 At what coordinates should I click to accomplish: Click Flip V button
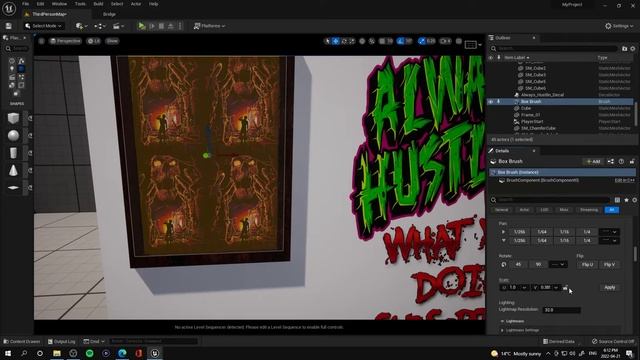(x=609, y=265)
